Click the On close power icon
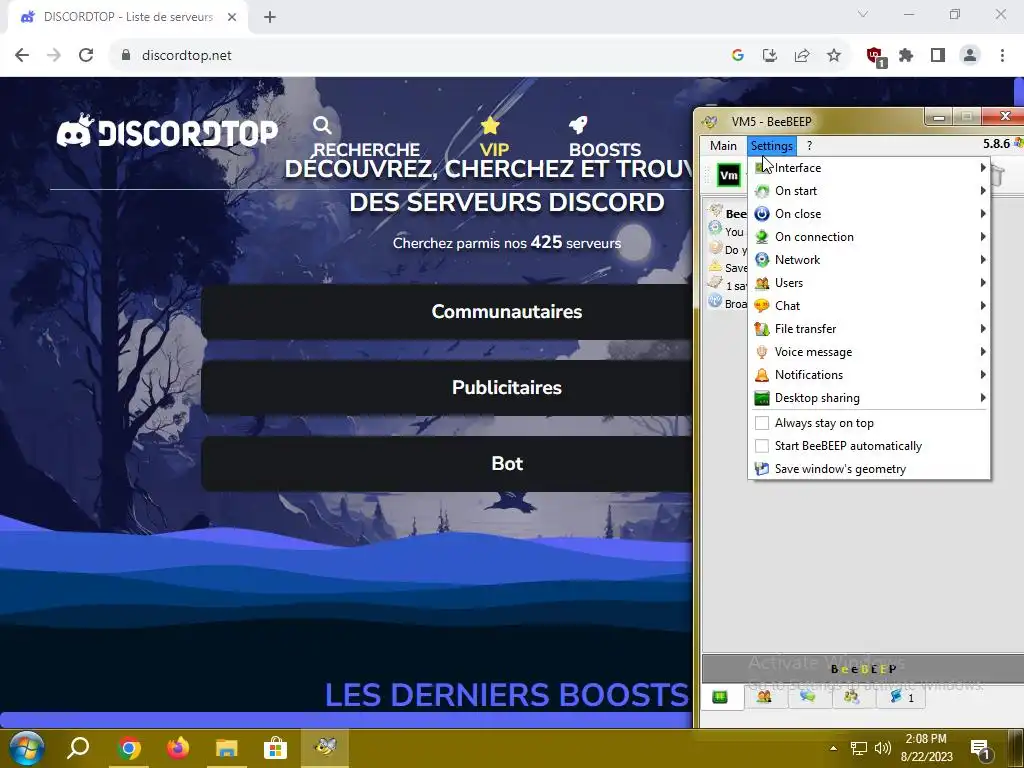Screen dimensions: 1024x768 pyautogui.click(x=761, y=214)
